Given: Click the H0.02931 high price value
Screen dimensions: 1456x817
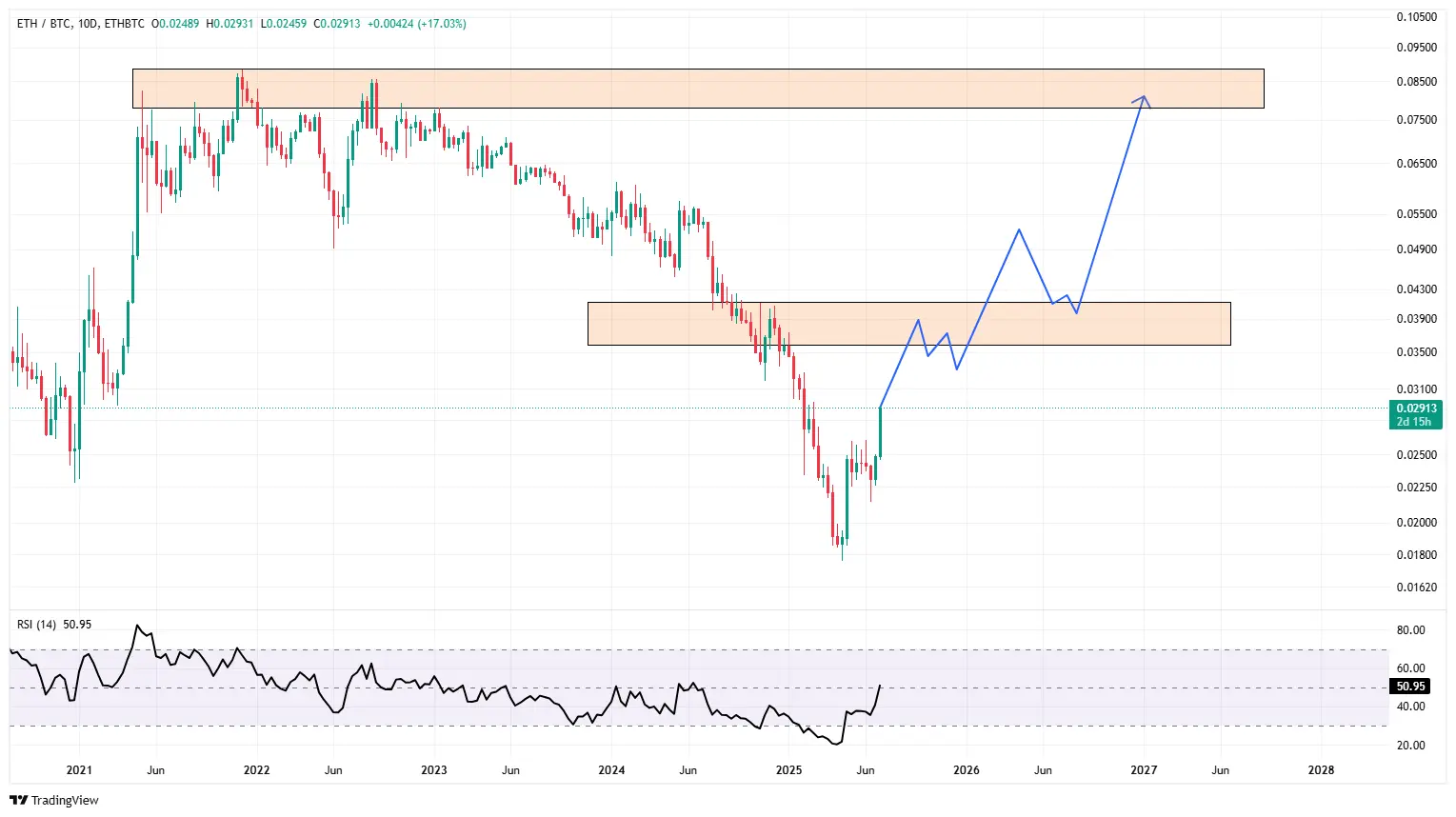Looking at the screenshot, I should [229, 24].
